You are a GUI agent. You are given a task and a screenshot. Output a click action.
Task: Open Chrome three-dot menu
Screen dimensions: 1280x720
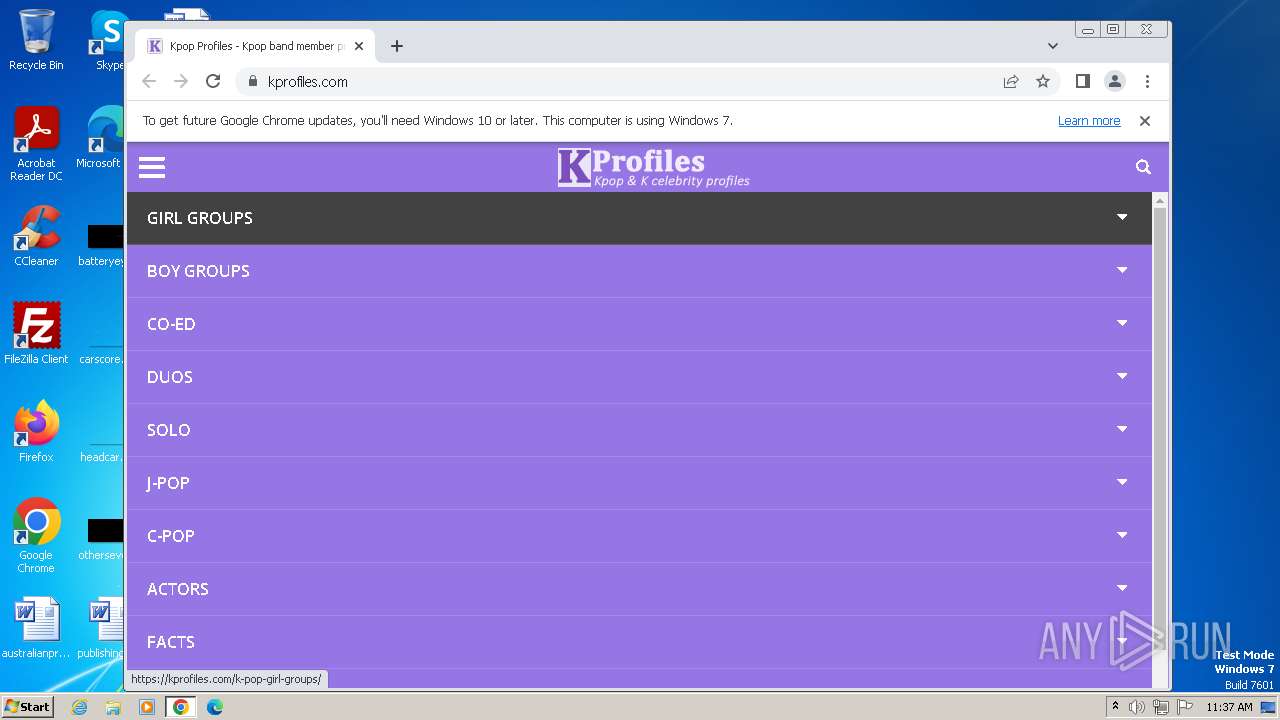1147,82
